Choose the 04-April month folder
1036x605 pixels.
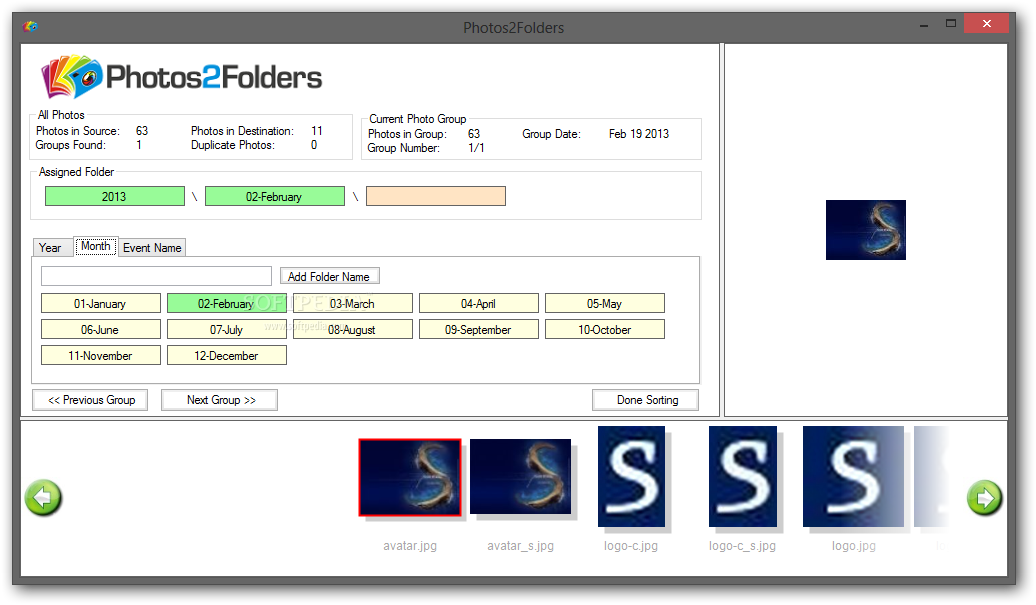click(479, 303)
